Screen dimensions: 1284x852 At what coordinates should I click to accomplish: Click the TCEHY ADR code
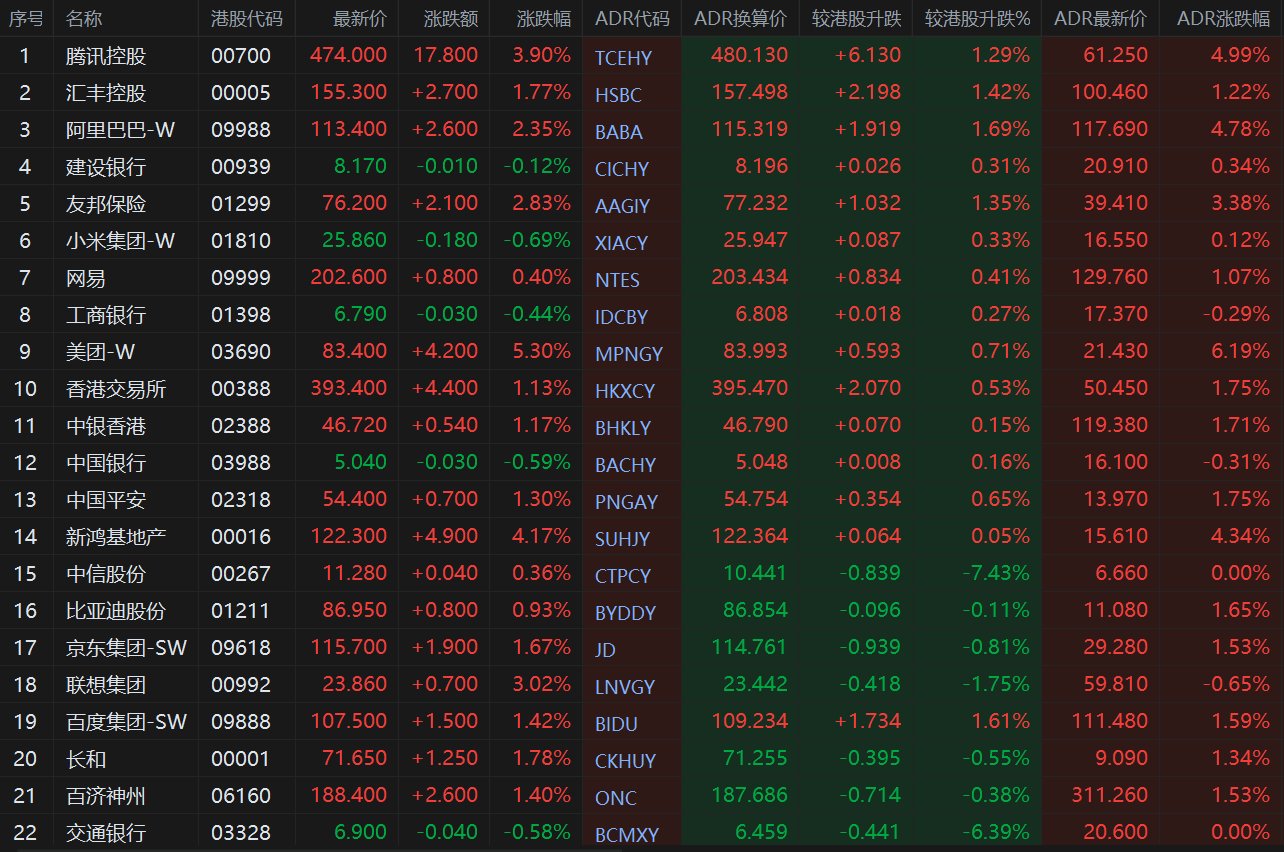(x=623, y=58)
